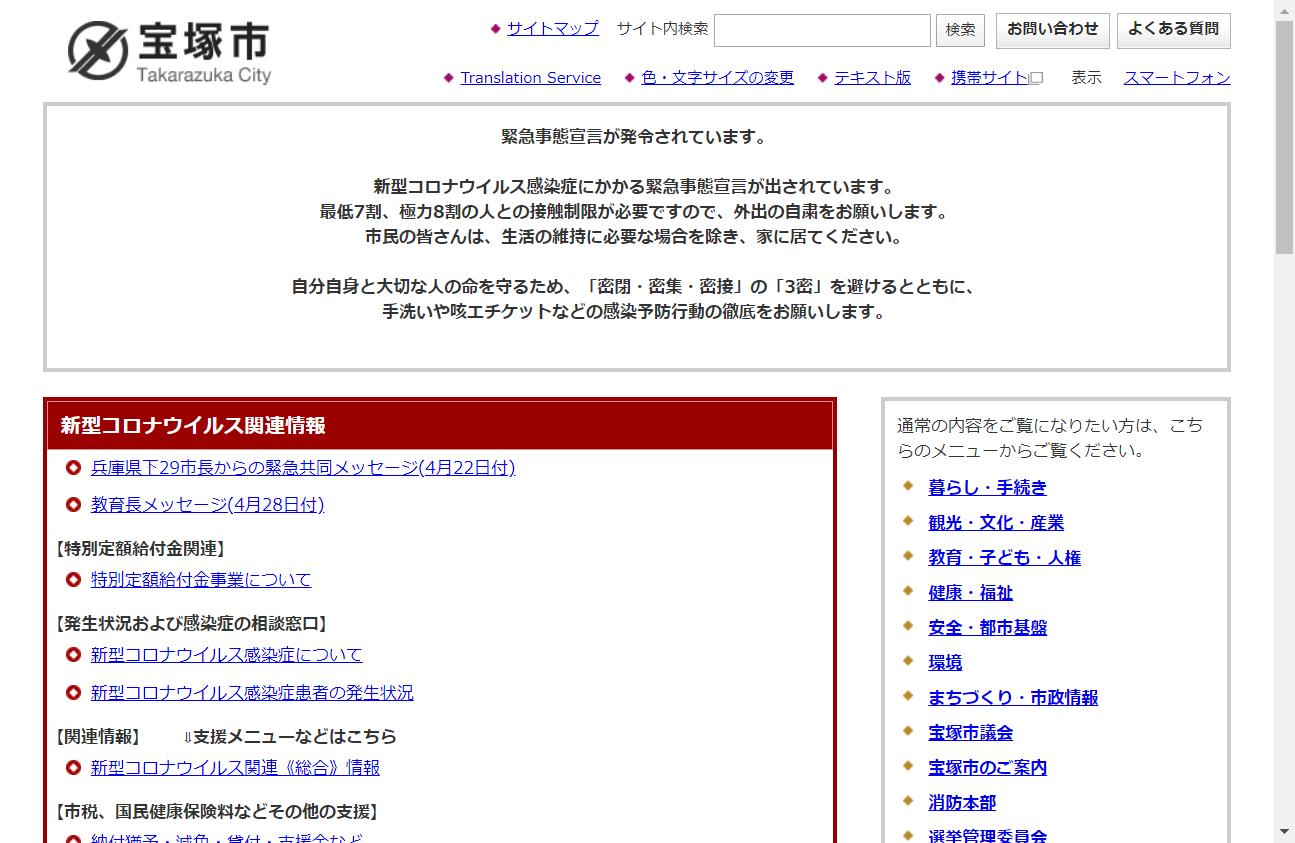Open 新型コロナウイルス感染症患者の発生状況 link
This screenshot has height=843, width=1295.
(251, 693)
